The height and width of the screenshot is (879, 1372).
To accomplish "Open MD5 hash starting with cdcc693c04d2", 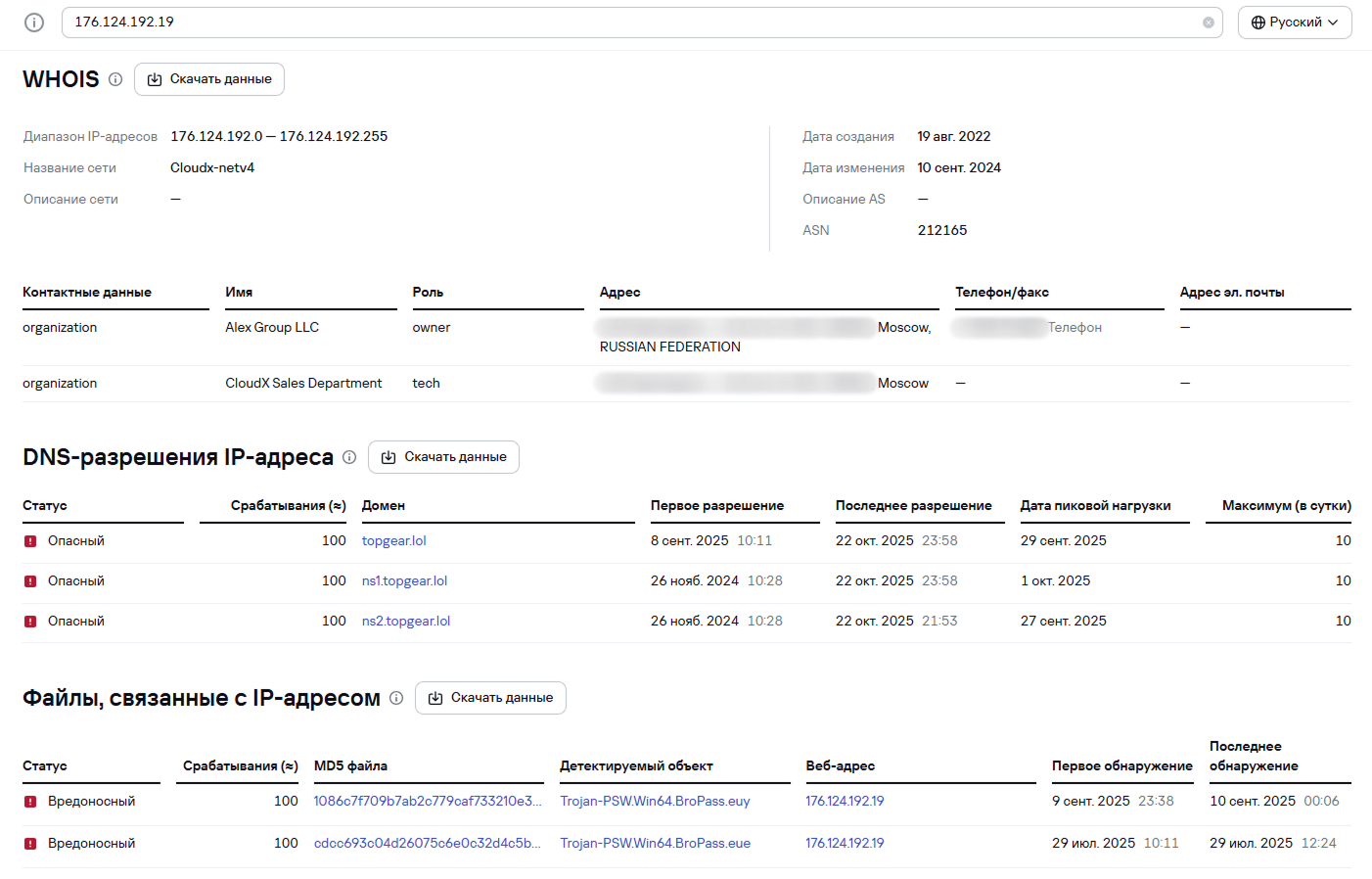I will [427, 844].
